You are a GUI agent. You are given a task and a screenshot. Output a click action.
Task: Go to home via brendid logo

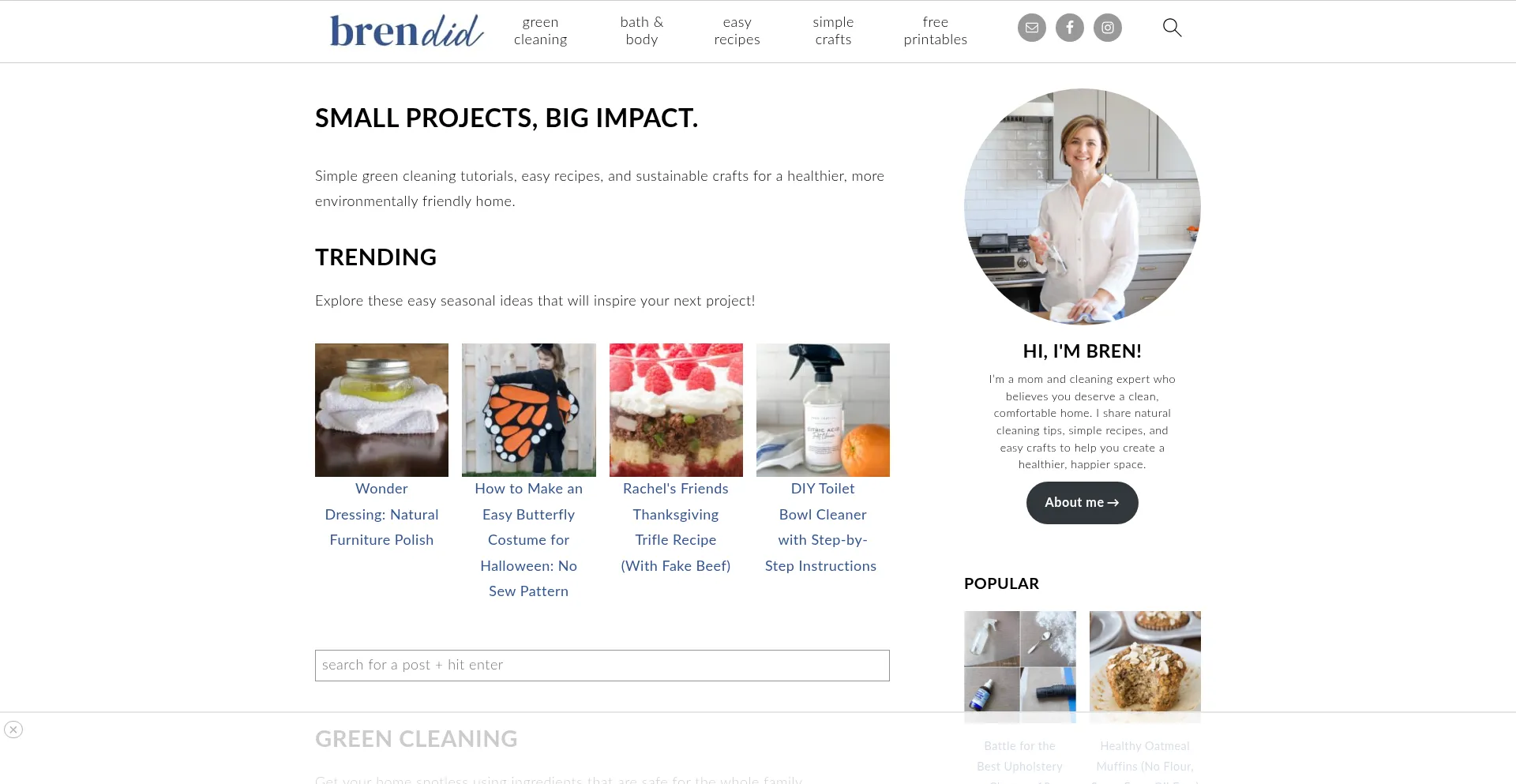(407, 32)
